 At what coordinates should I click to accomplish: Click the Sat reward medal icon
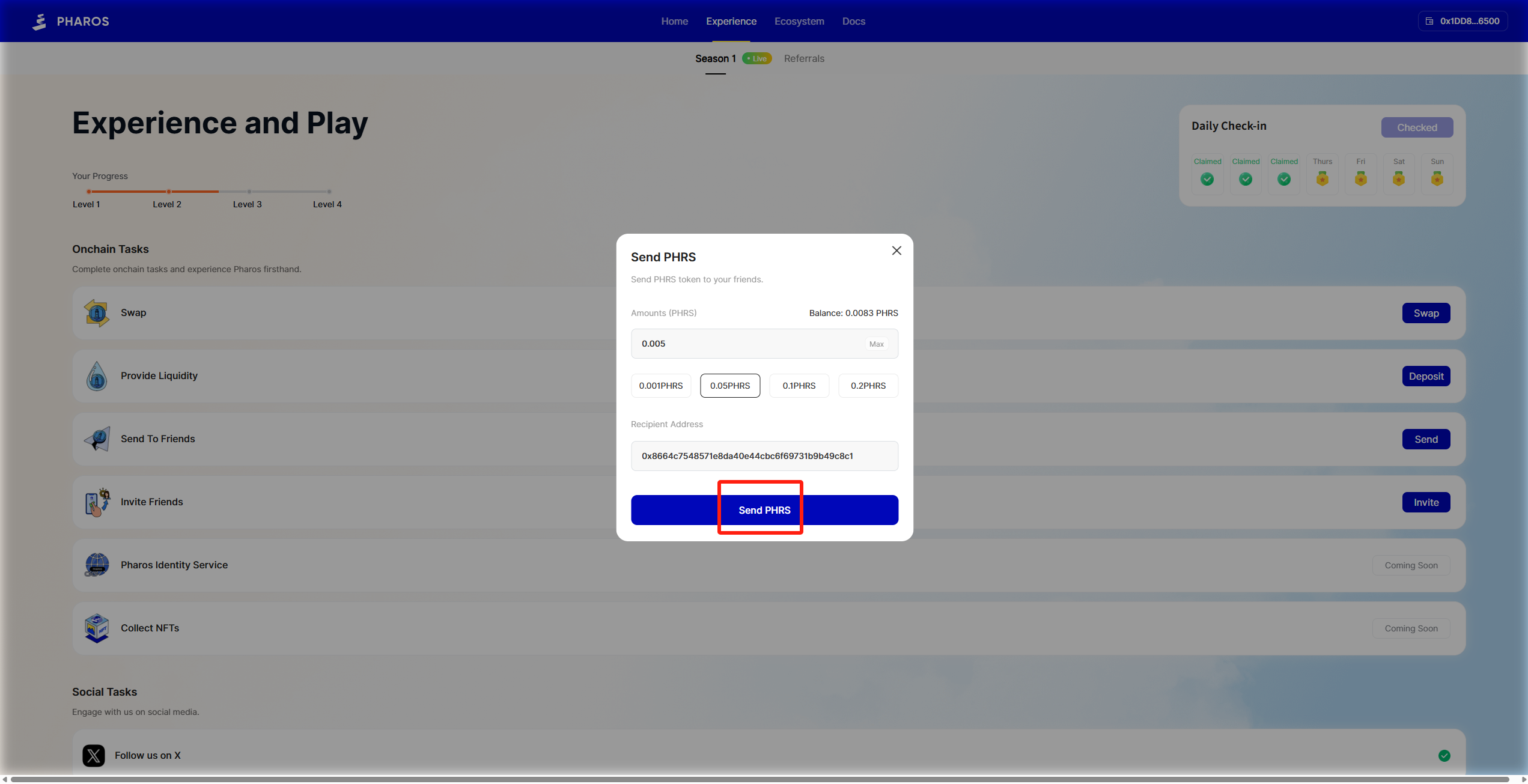1399,178
